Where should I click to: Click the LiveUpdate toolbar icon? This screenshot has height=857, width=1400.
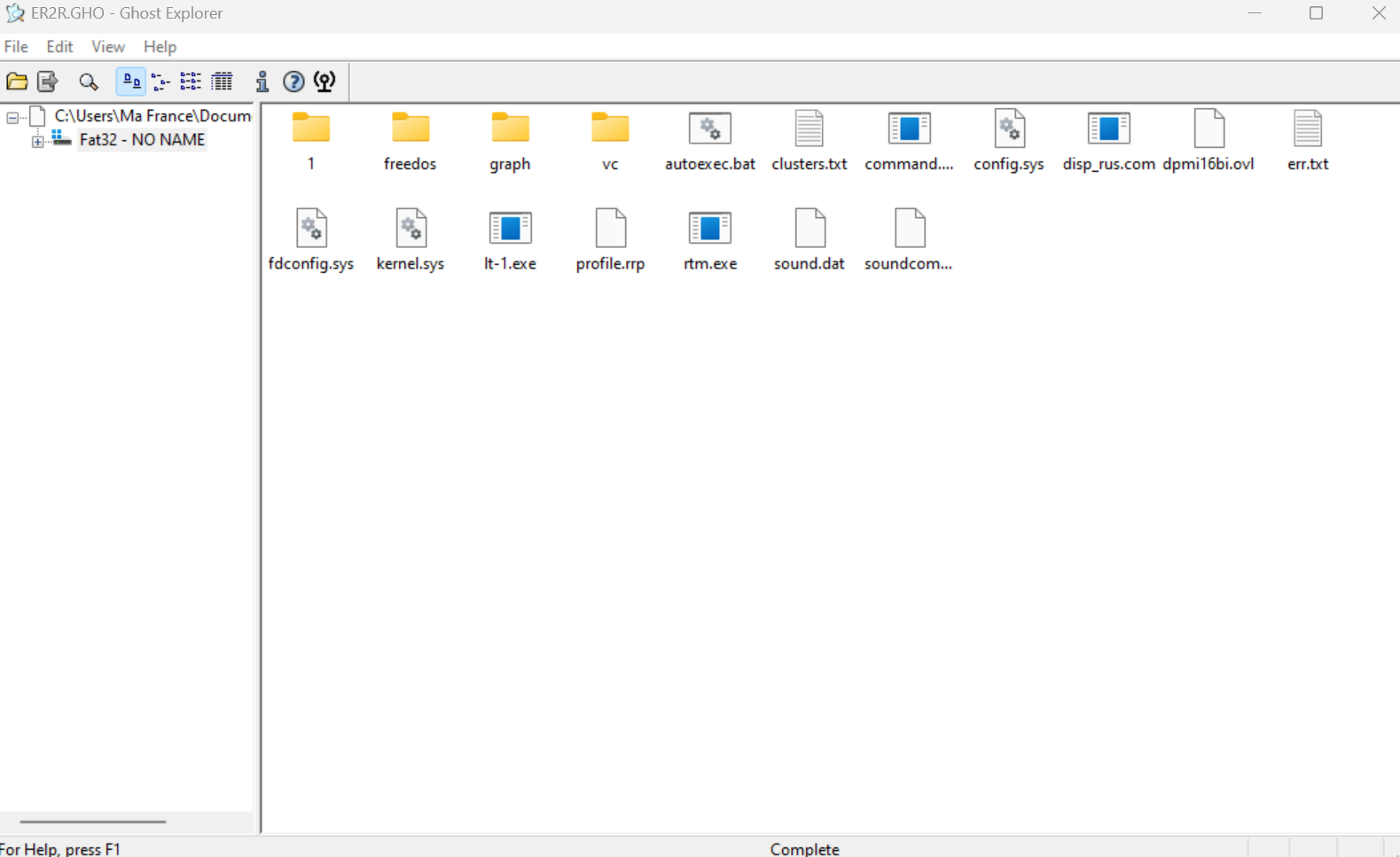pyautogui.click(x=325, y=82)
